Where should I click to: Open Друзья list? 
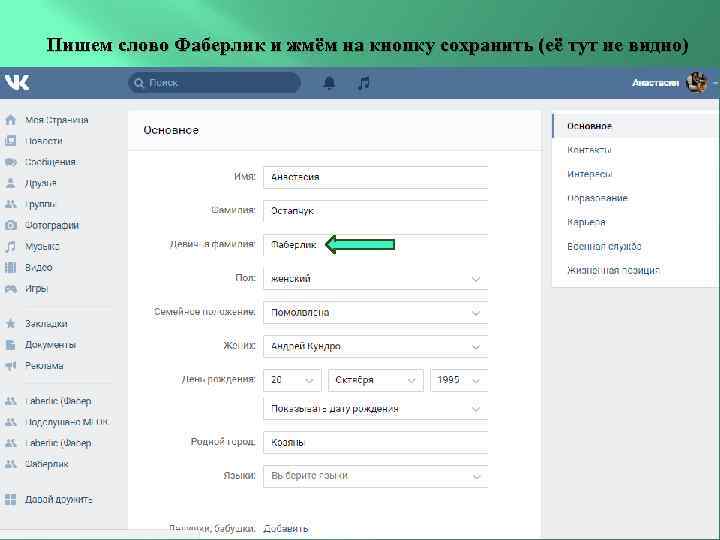pyautogui.click(x=40, y=183)
